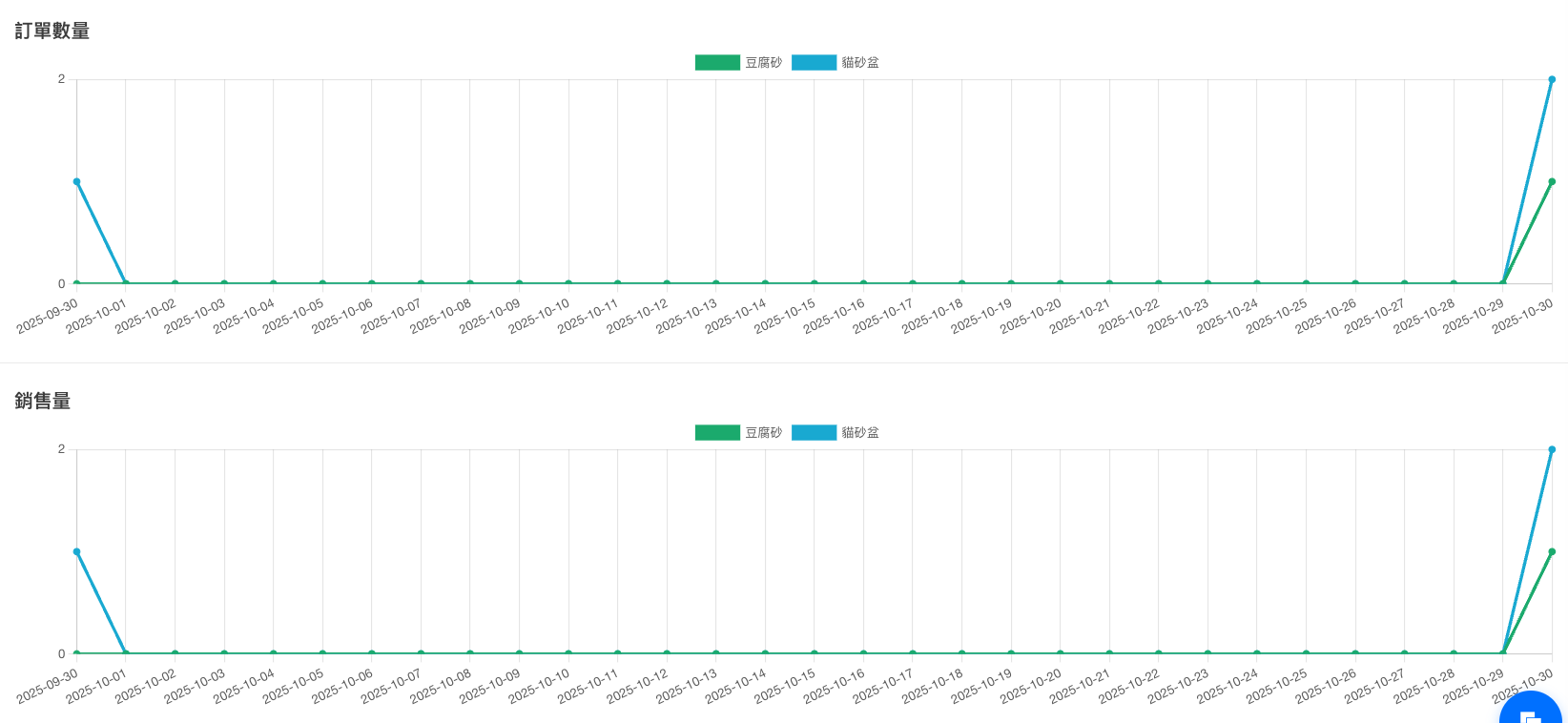Viewport: 1568px width, 723px height.
Task: Select 2025-10-15 zero data point in 訂單數量 chart
Action: coord(815,283)
